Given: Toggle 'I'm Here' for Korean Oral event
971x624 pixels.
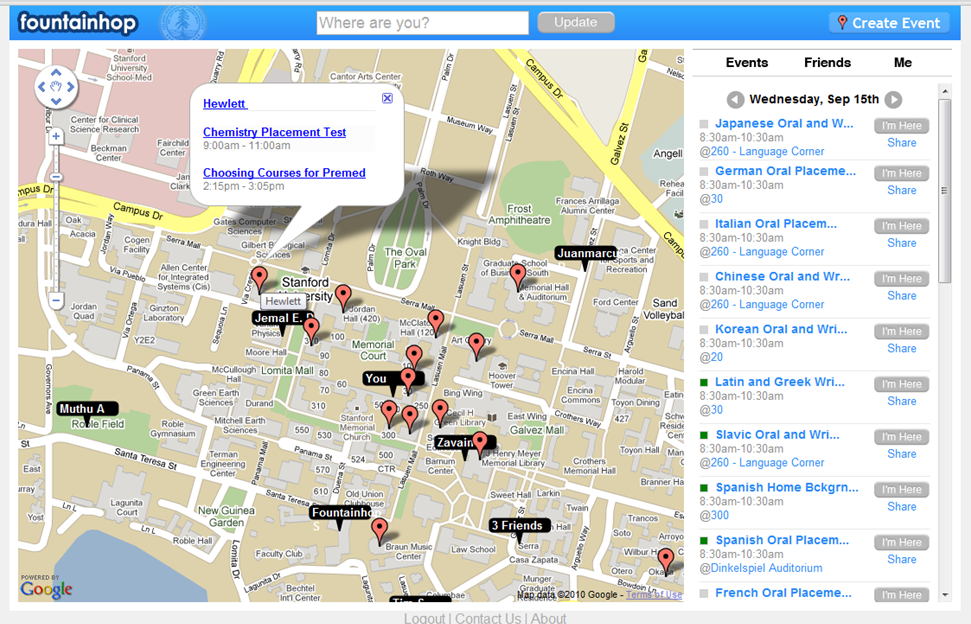Looking at the screenshot, I should click(x=901, y=331).
